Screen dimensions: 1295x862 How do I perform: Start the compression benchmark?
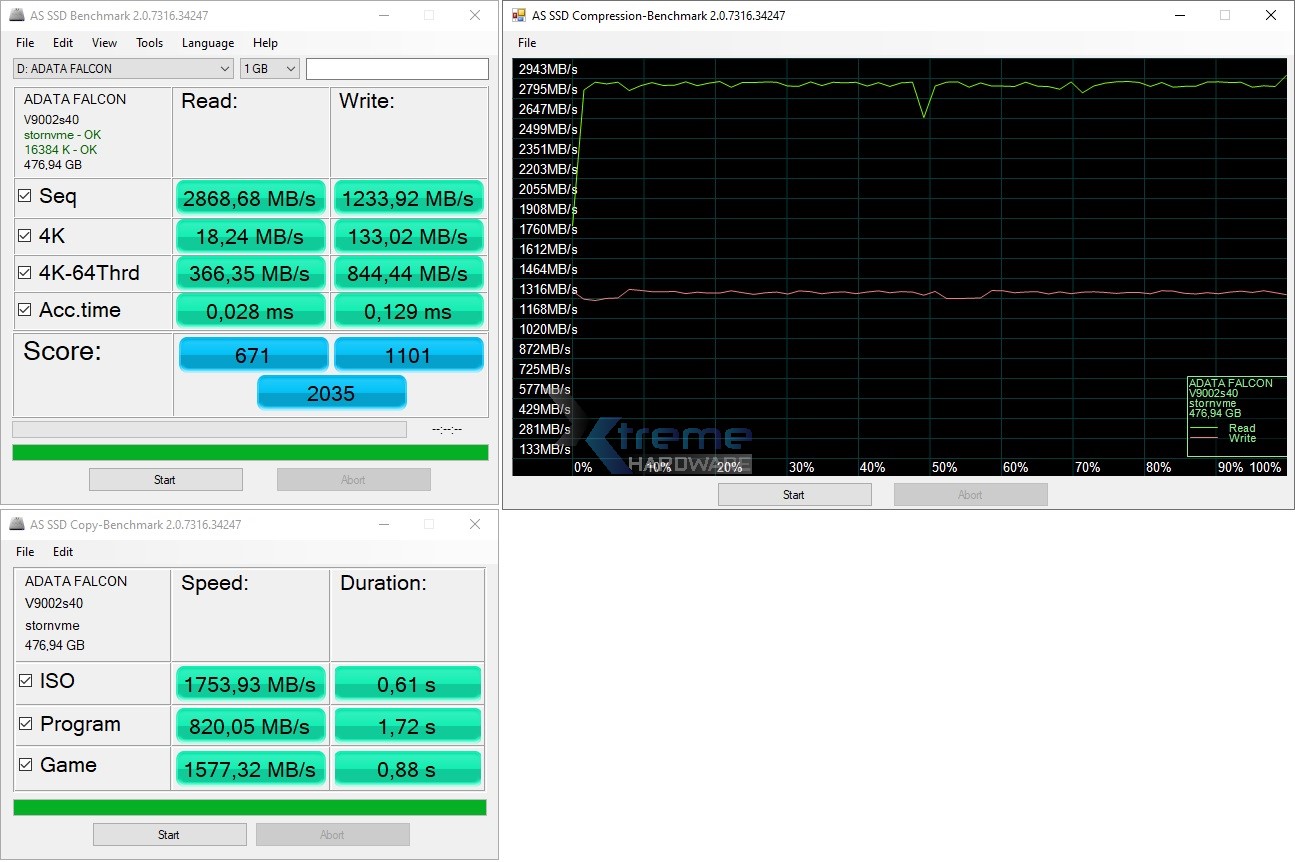tap(793, 493)
